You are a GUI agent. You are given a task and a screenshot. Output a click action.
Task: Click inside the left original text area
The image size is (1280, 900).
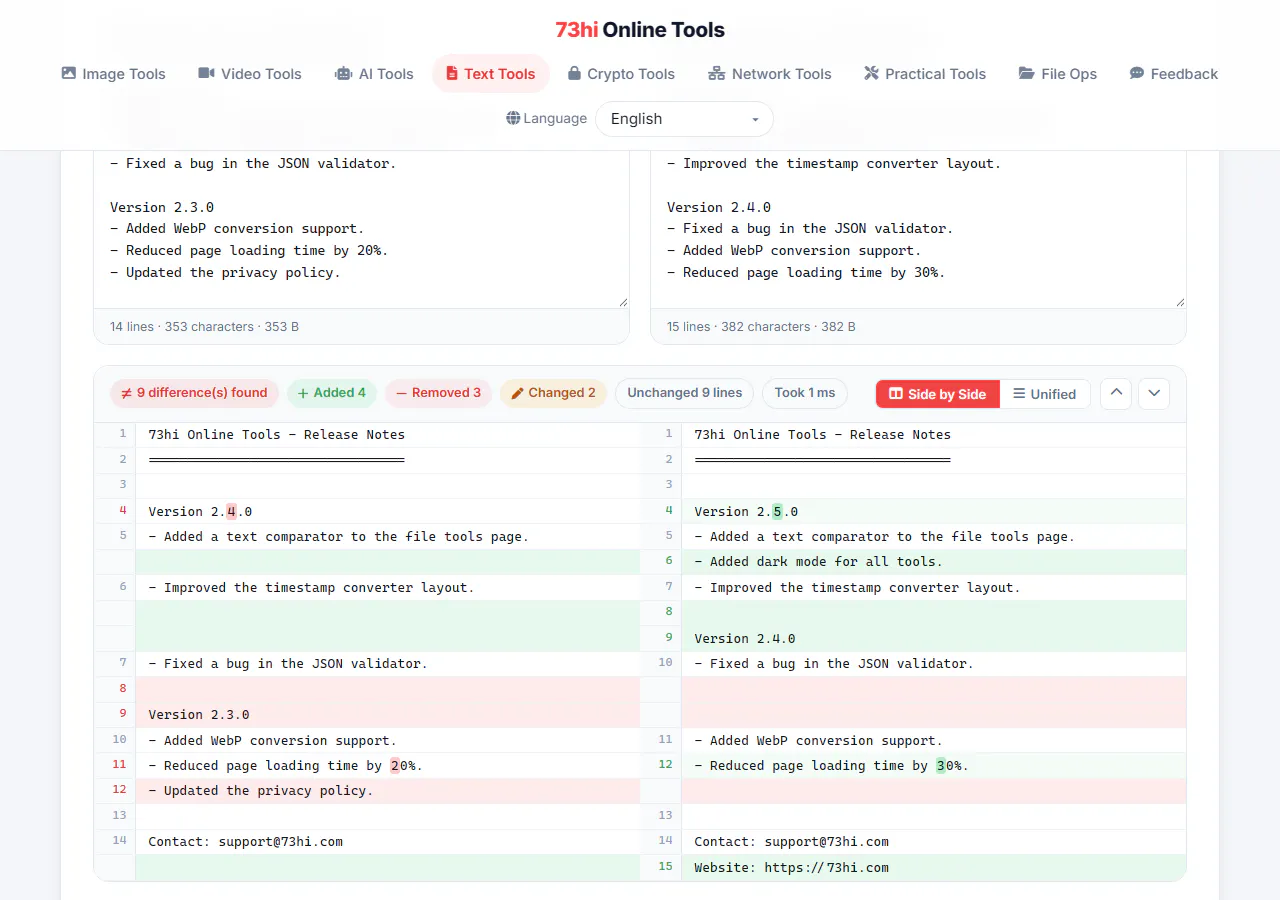(361, 228)
